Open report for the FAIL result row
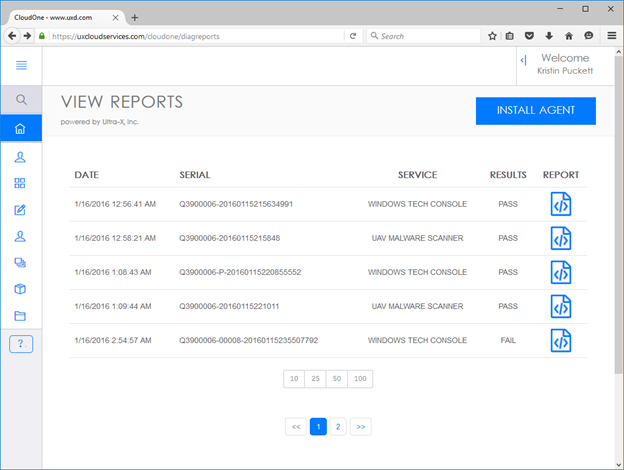The width and height of the screenshot is (624, 470). [x=561, y=340]
